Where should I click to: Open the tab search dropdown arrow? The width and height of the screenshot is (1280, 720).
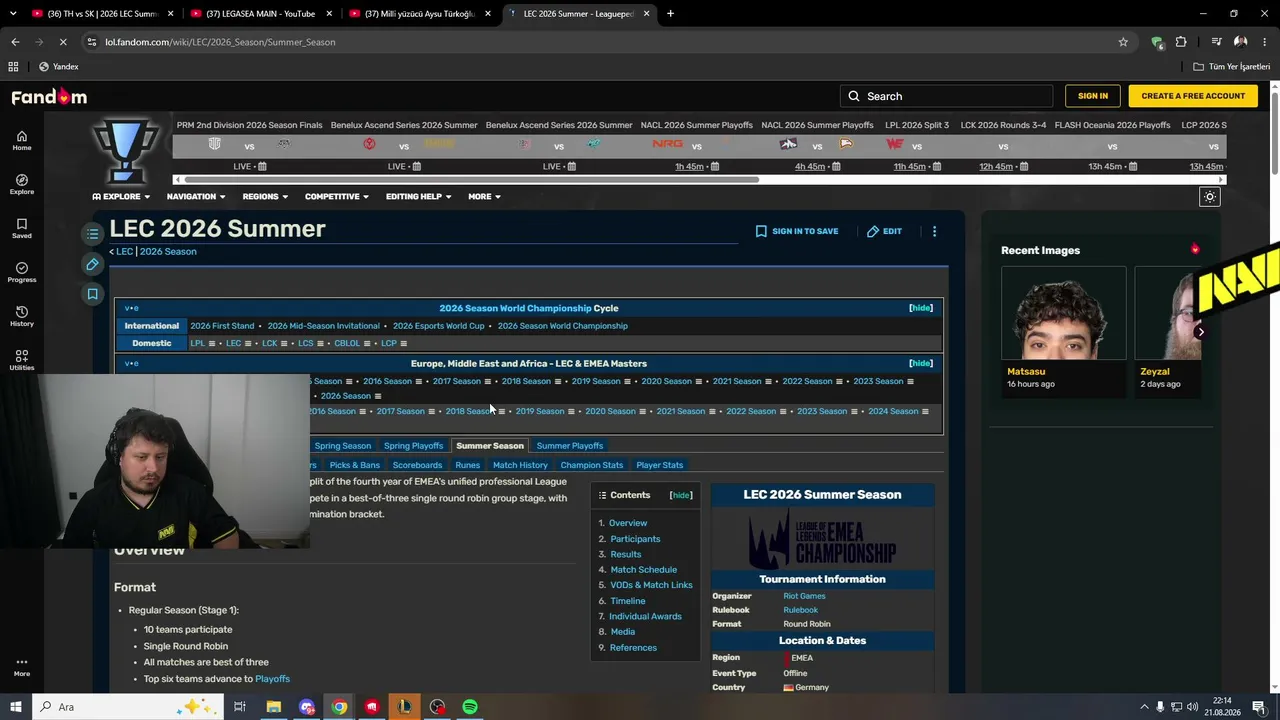pos(12,14)
